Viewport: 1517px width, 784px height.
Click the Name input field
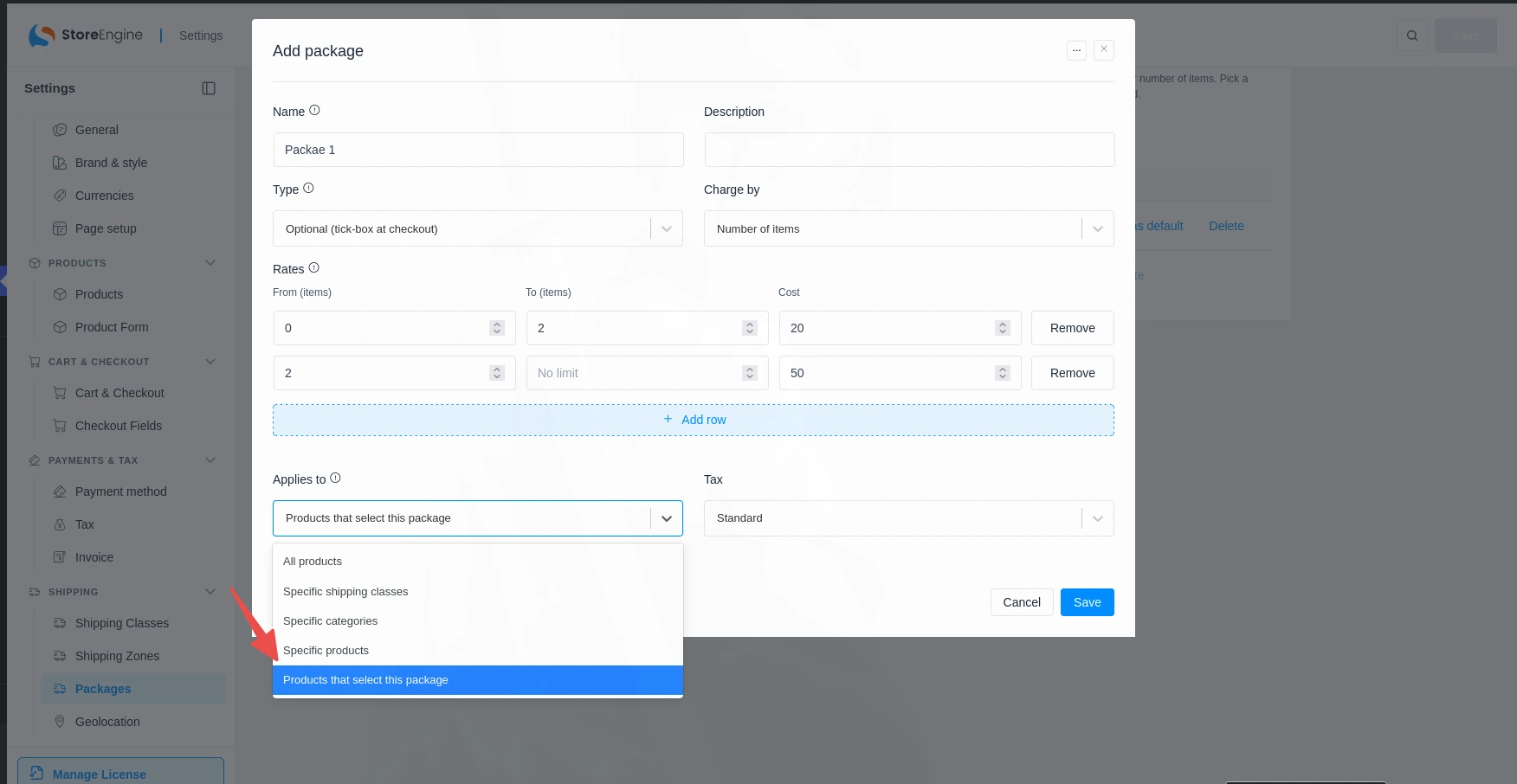[479, 150]
